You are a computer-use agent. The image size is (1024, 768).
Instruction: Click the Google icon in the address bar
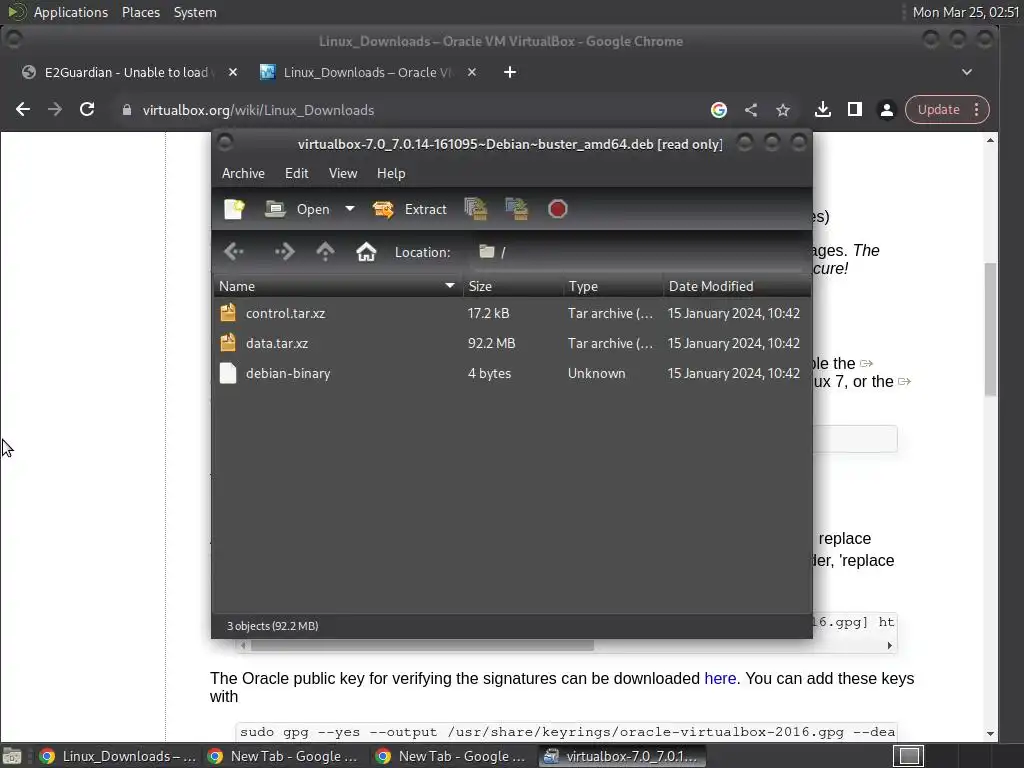pyautogui.click(x=718, y=110)
